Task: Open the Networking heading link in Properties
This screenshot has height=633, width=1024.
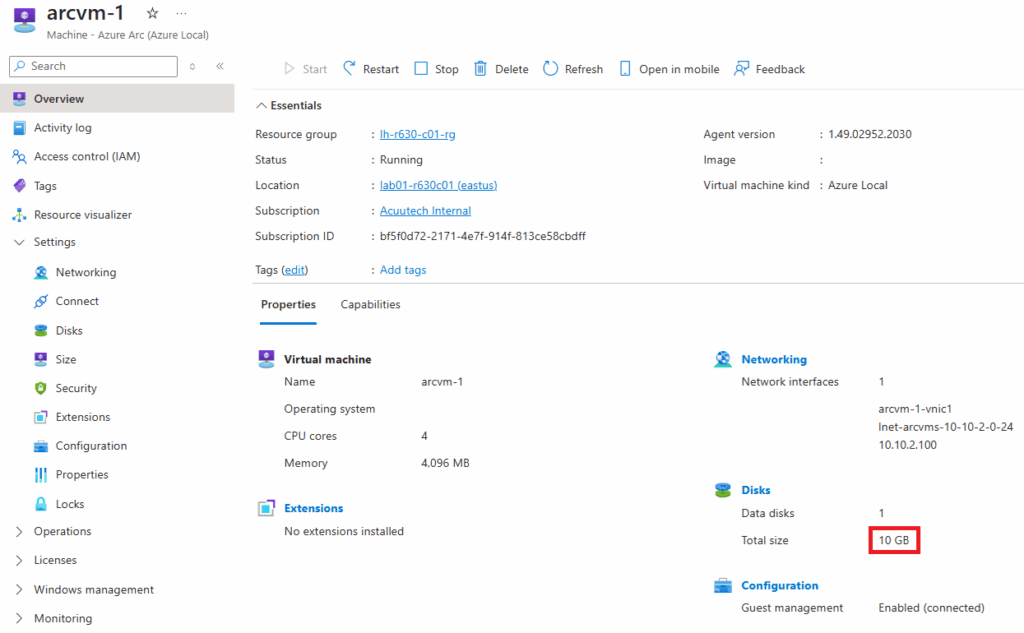Action: pos(774,359)
